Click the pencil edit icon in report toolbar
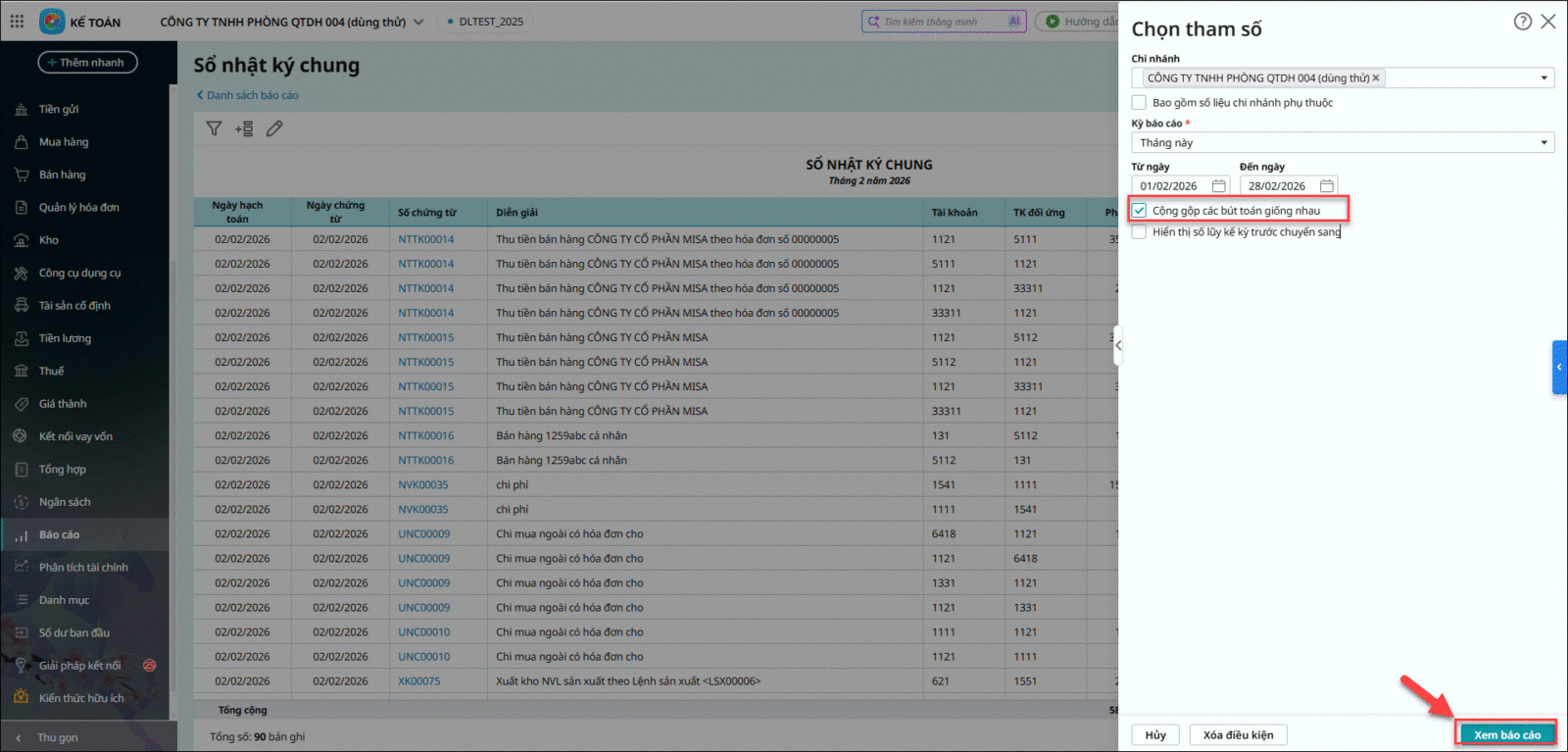 point(274,128)
